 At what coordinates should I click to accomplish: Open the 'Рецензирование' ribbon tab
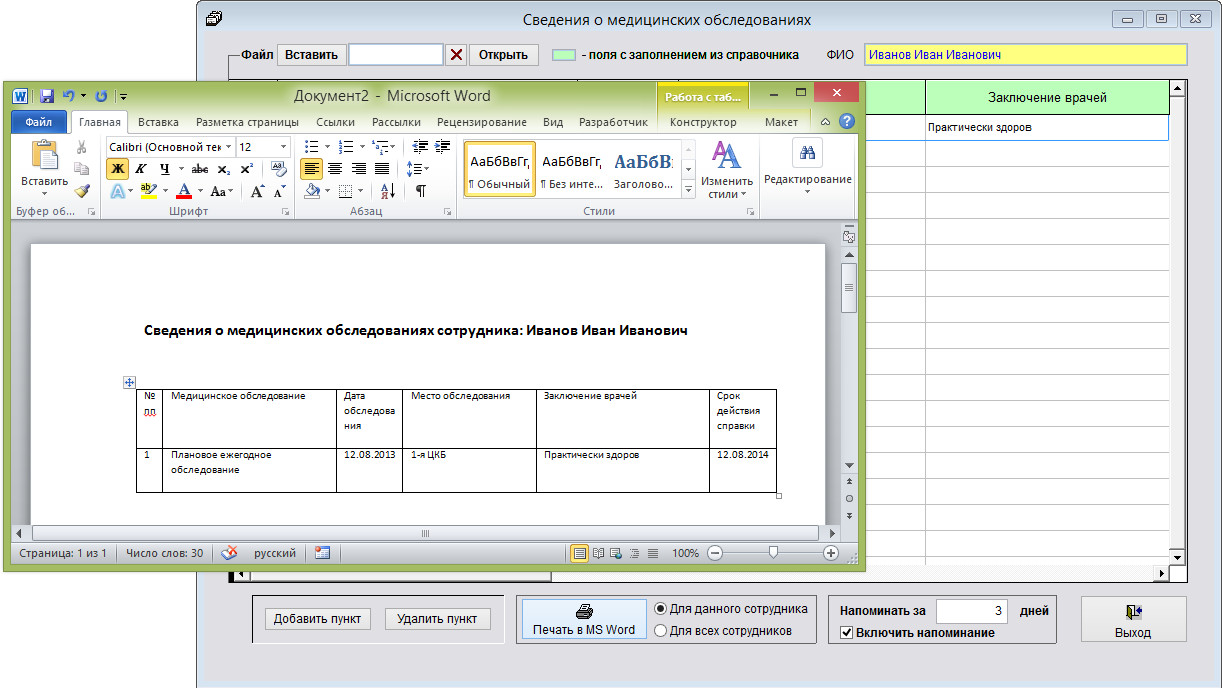pyautogui.click(x=481, y=122)
